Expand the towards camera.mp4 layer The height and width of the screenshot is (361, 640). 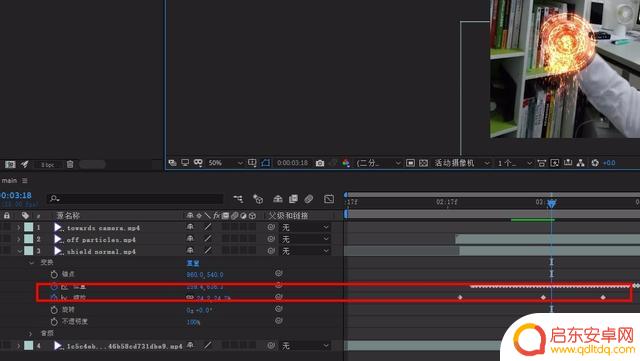pyautogui.click(x=18, y=227)
